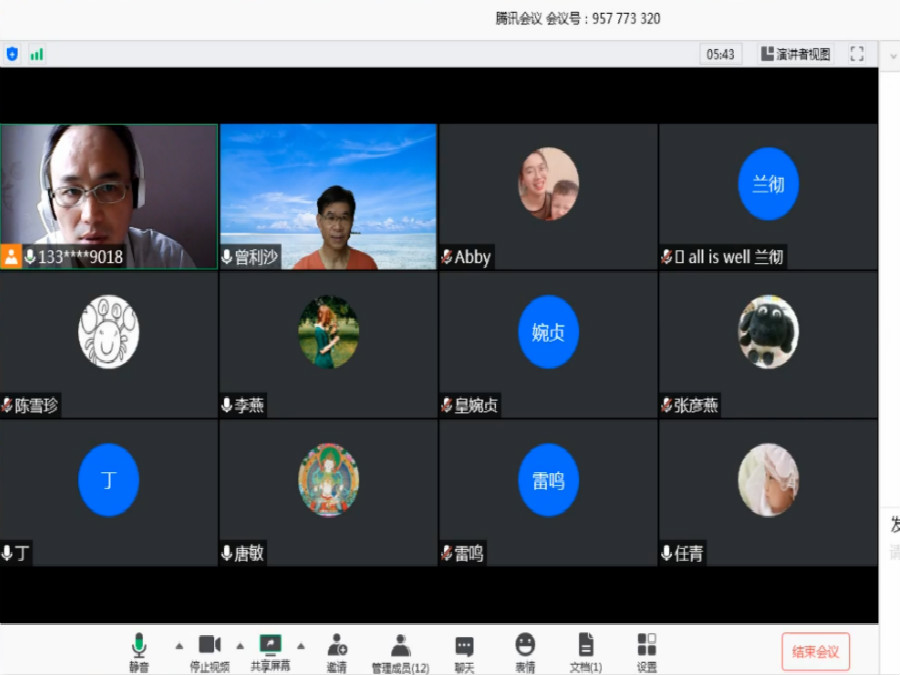Click the 唐敏 participant avatar

(328, 480)
